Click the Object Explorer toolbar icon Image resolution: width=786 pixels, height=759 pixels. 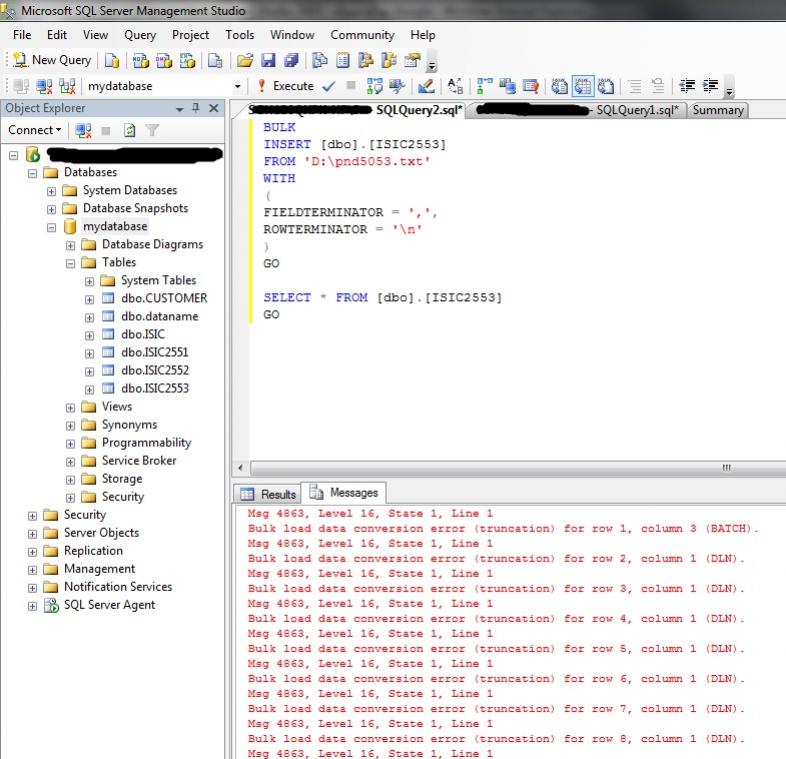tap(366, 60)
